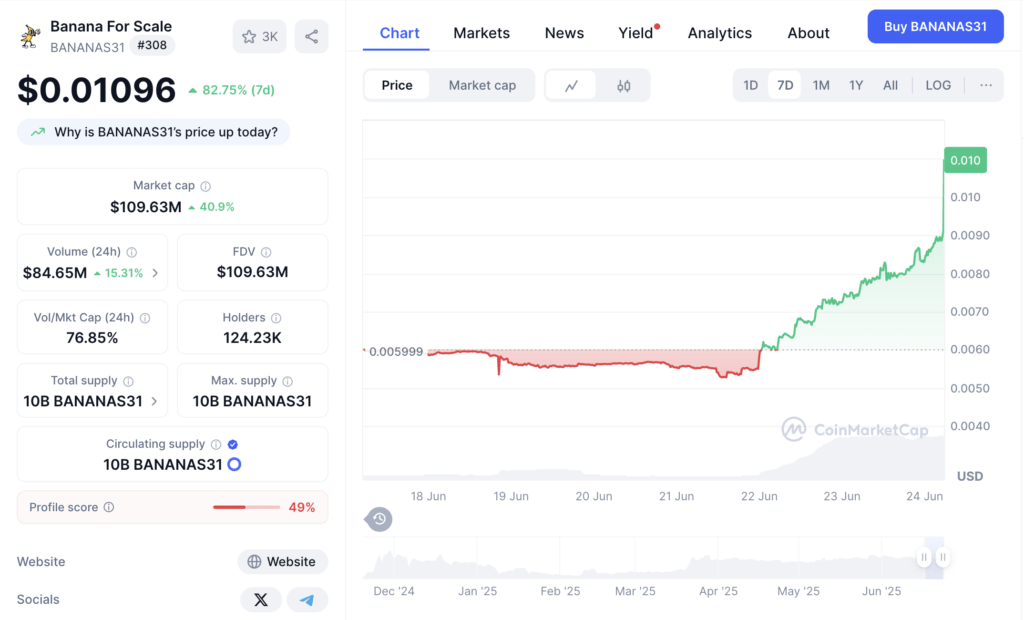This screenshot has width=1024, height=620.
Task: Switch to the News tab
Action: click(x=564, y=33)
